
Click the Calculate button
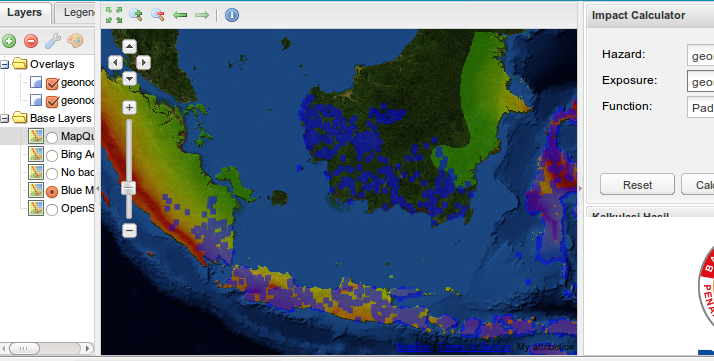click(698, 184)
